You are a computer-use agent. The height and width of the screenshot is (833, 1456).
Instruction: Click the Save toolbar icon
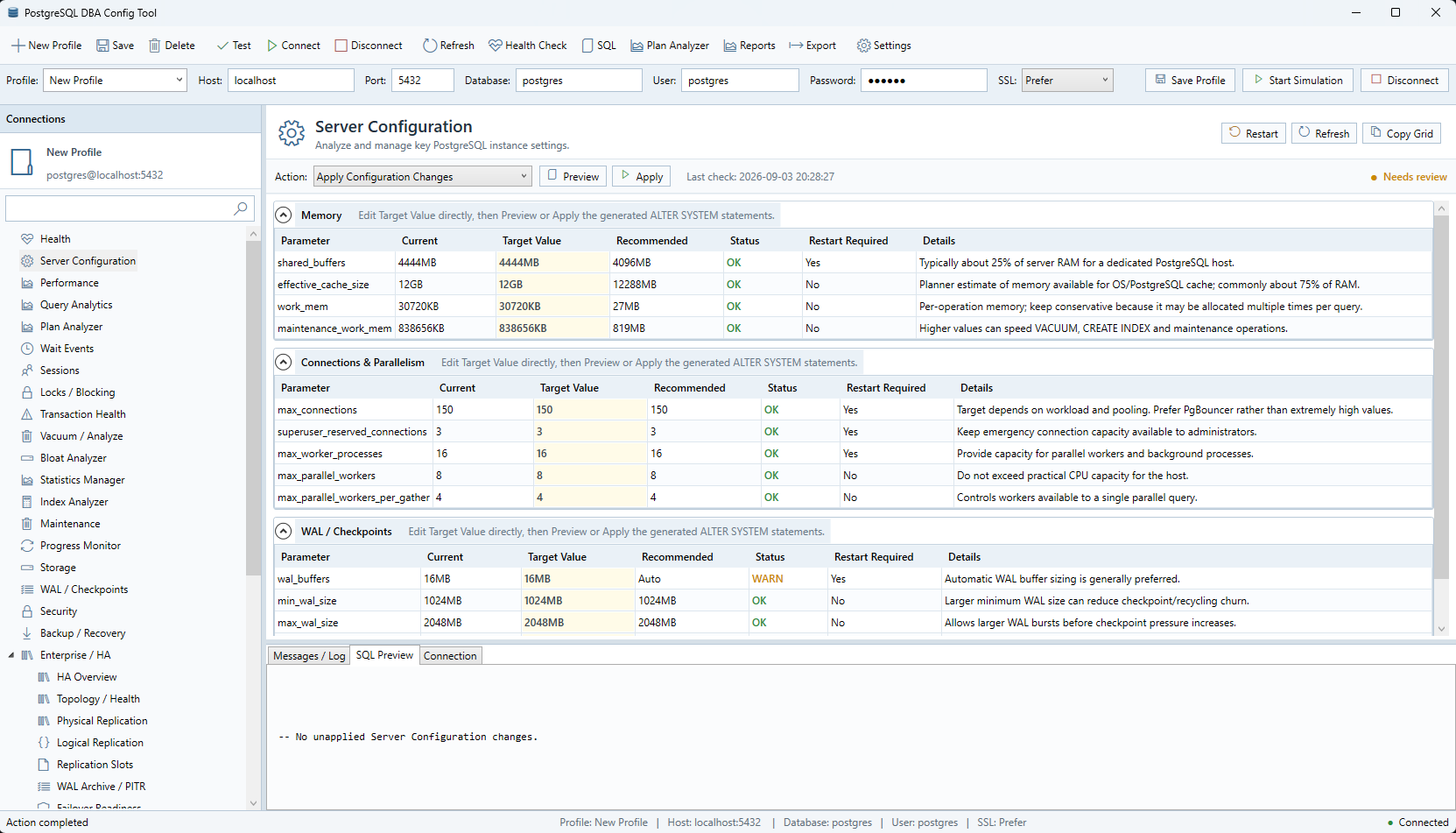pos(115,46)
